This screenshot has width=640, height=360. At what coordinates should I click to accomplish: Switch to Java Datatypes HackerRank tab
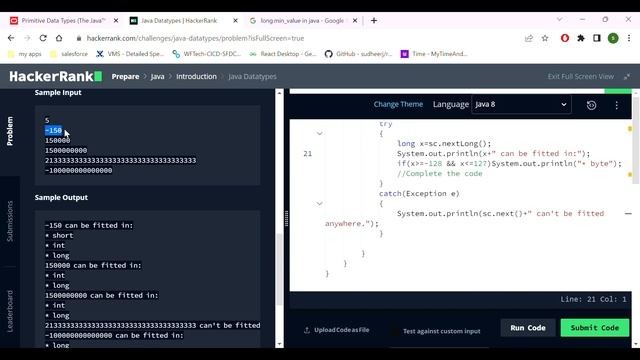[179, 20]
